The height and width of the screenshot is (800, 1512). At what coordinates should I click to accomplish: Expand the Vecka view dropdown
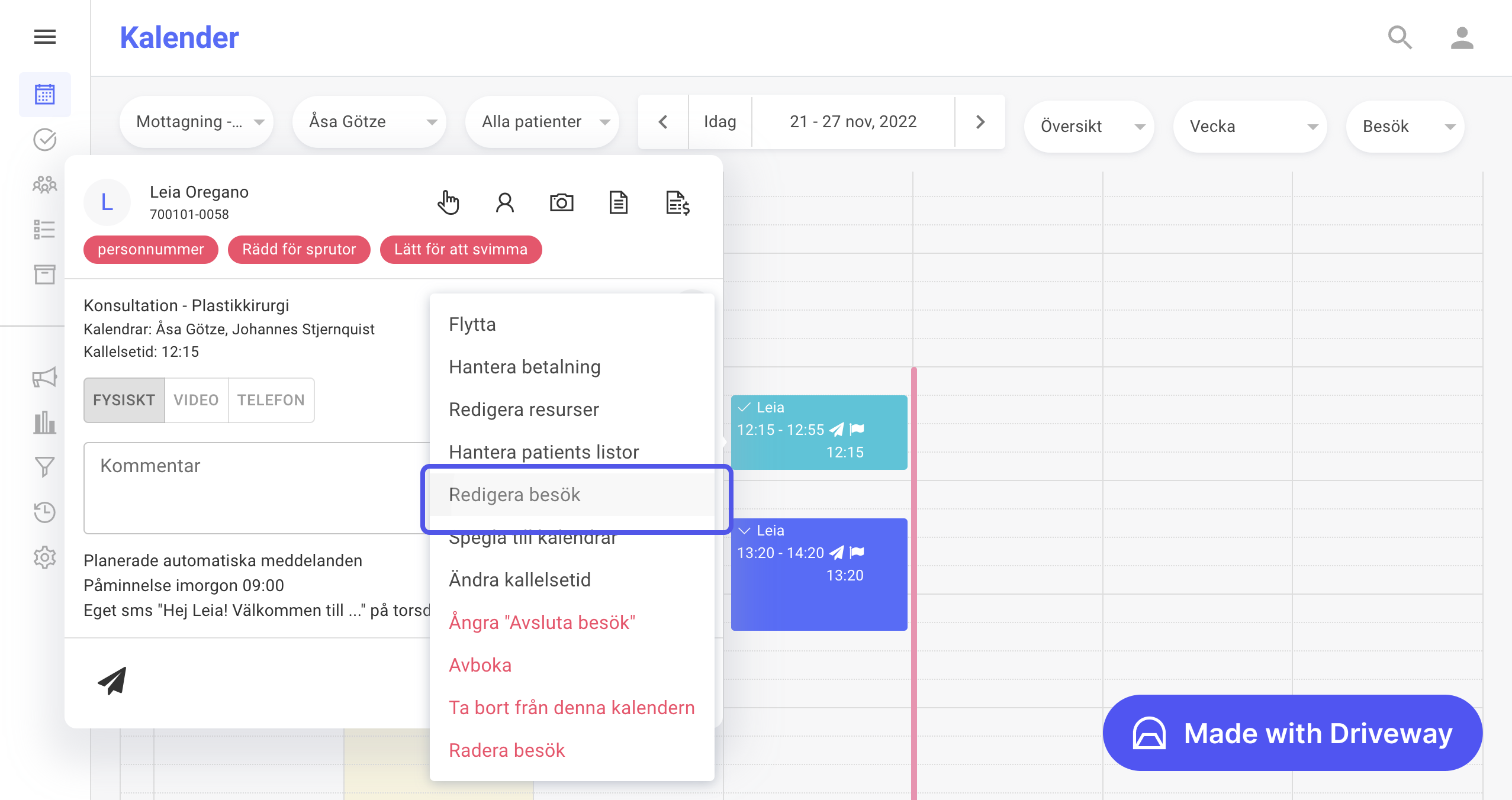point(1250,127)
